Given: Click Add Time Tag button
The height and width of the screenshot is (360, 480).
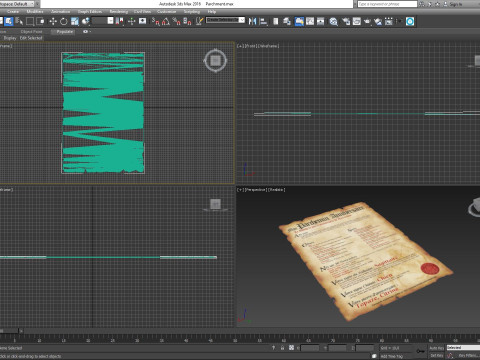Looking at the screenshot, I should point(391,356).
